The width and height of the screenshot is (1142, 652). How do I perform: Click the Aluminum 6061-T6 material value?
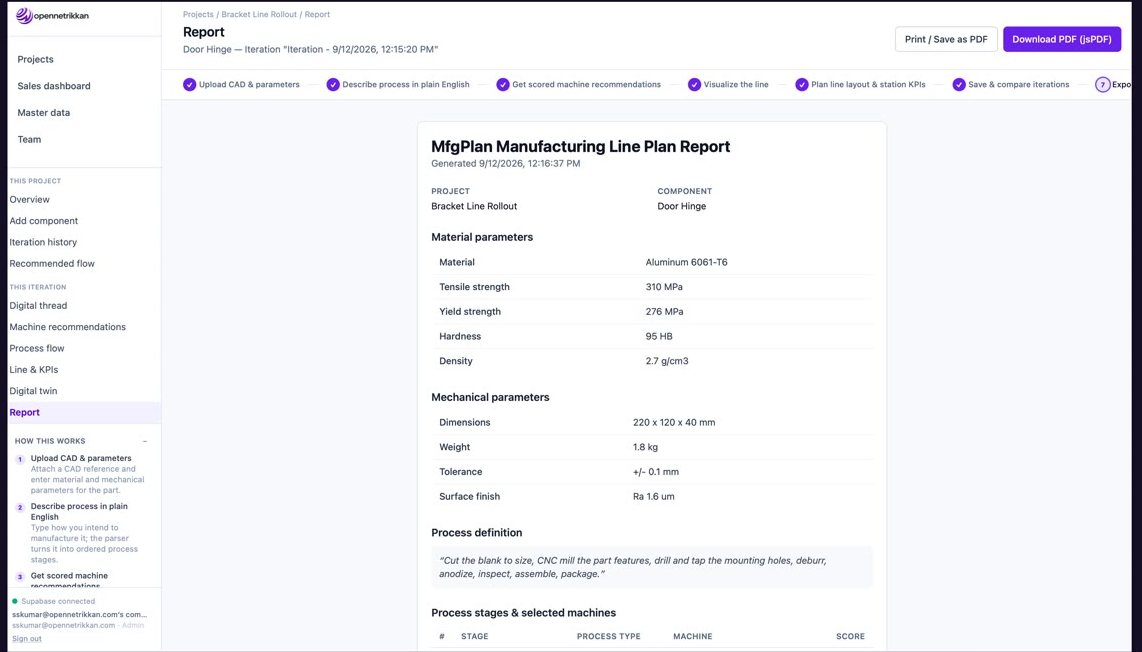coord(686,262)
